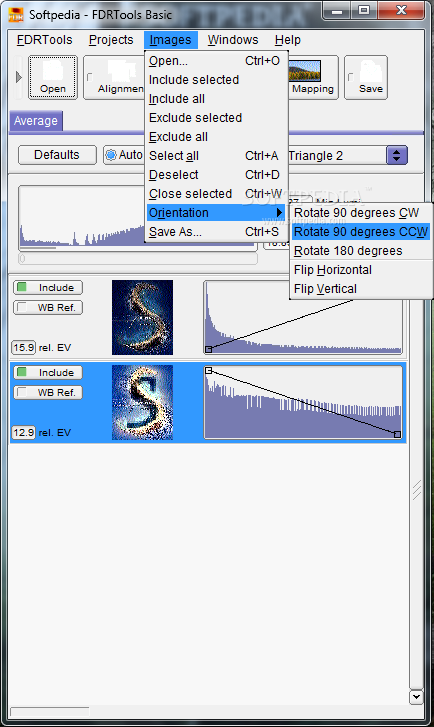Select the bright S image thumbnail

[142, 402]
